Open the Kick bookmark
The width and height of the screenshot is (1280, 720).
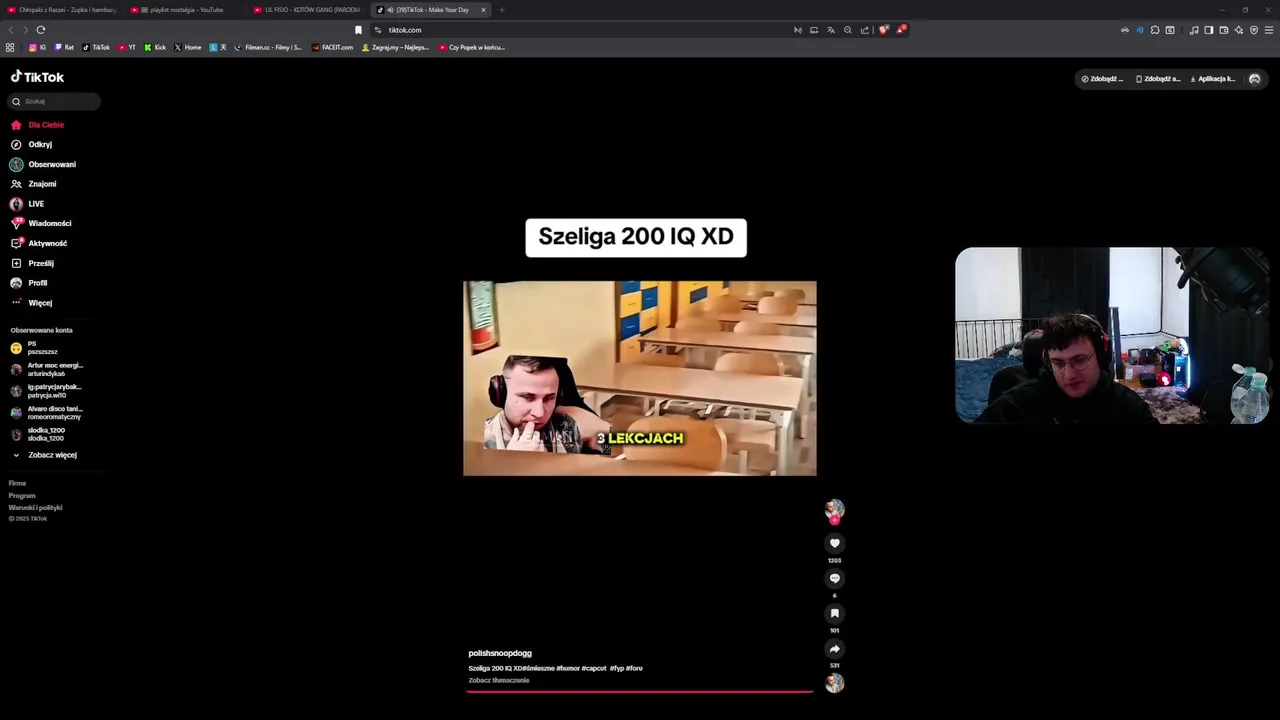pos(155,47)
